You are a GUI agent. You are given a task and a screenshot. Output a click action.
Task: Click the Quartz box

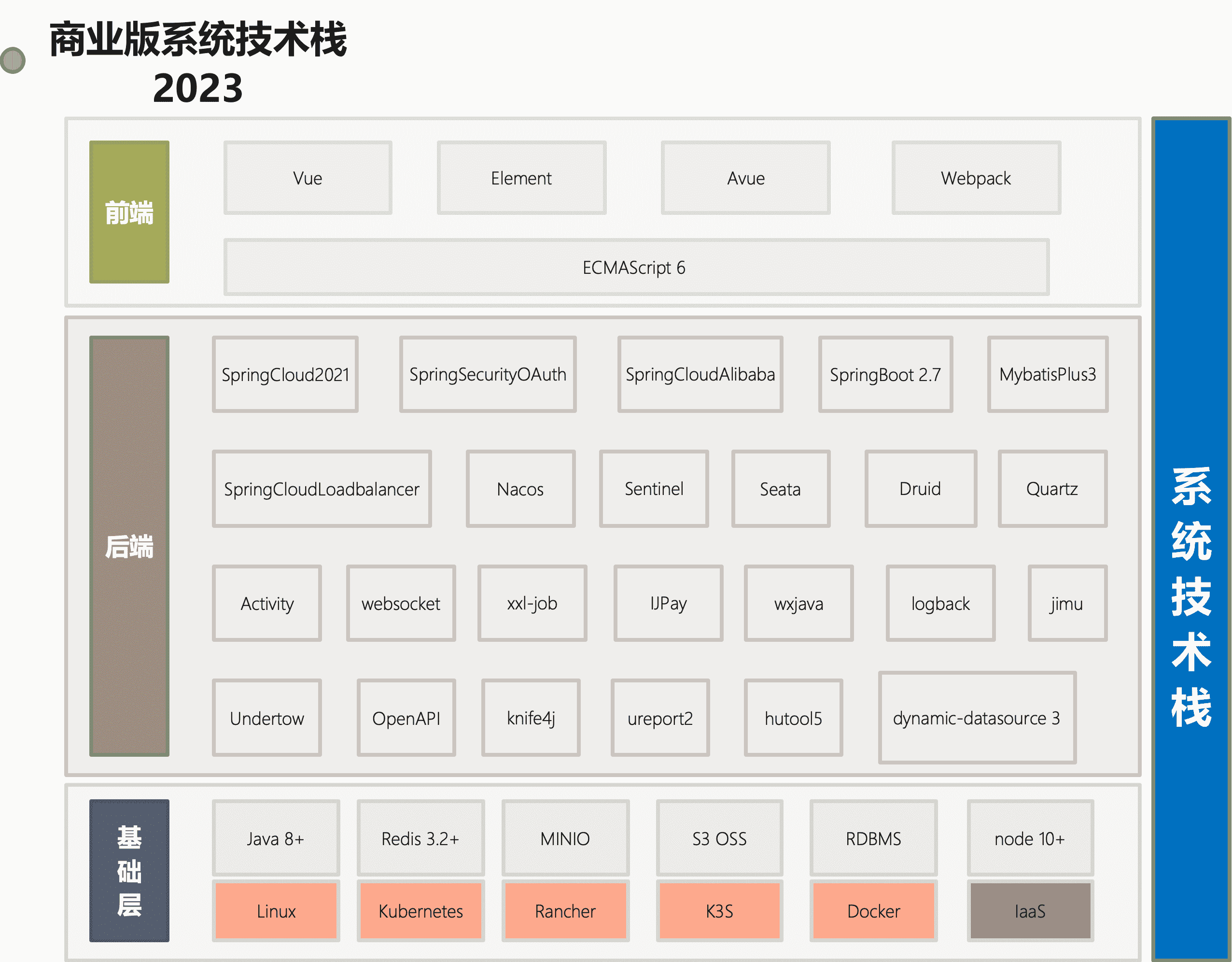coord(1052,489)
